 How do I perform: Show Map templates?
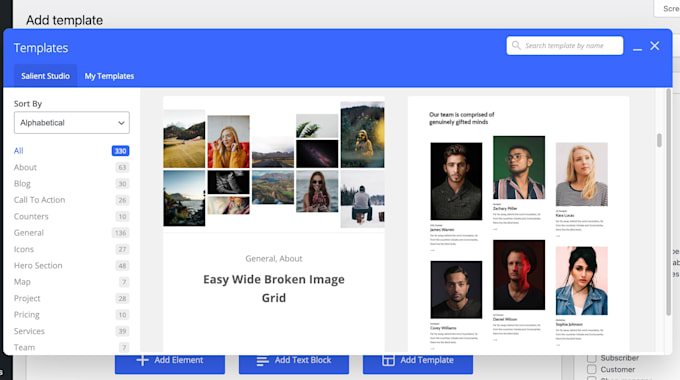22,282
